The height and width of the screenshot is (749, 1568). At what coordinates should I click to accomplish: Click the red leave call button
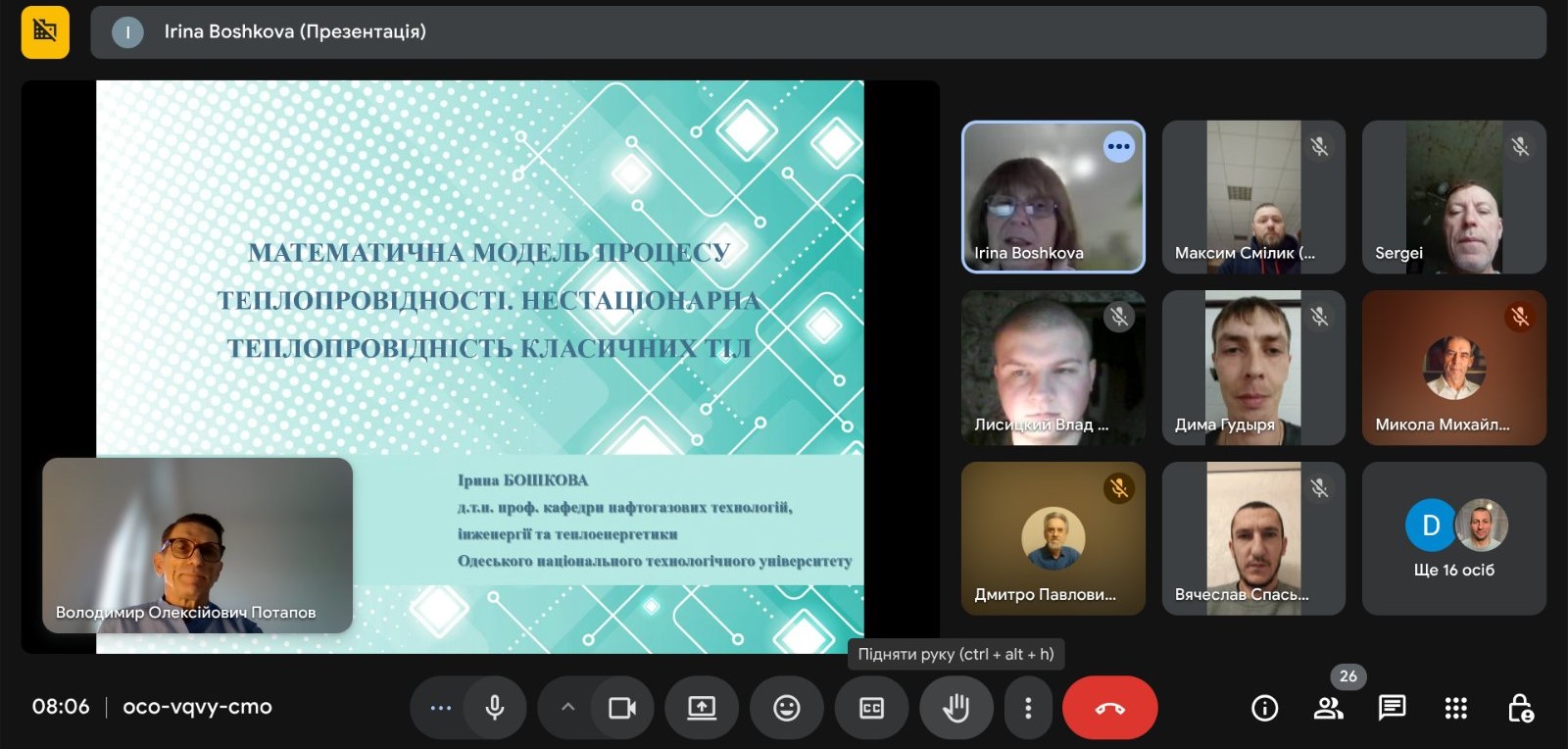click(1109, 708)
